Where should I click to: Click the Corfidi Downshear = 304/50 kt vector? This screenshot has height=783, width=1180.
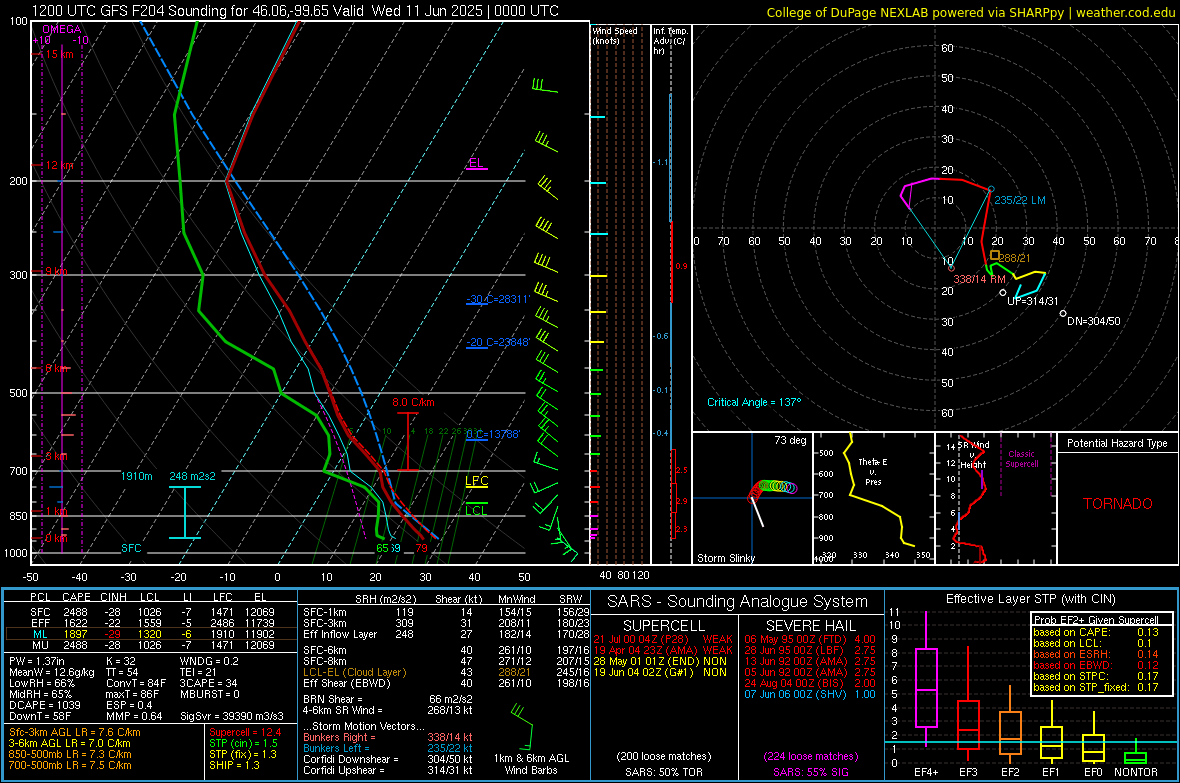click(x=388, y=759)
